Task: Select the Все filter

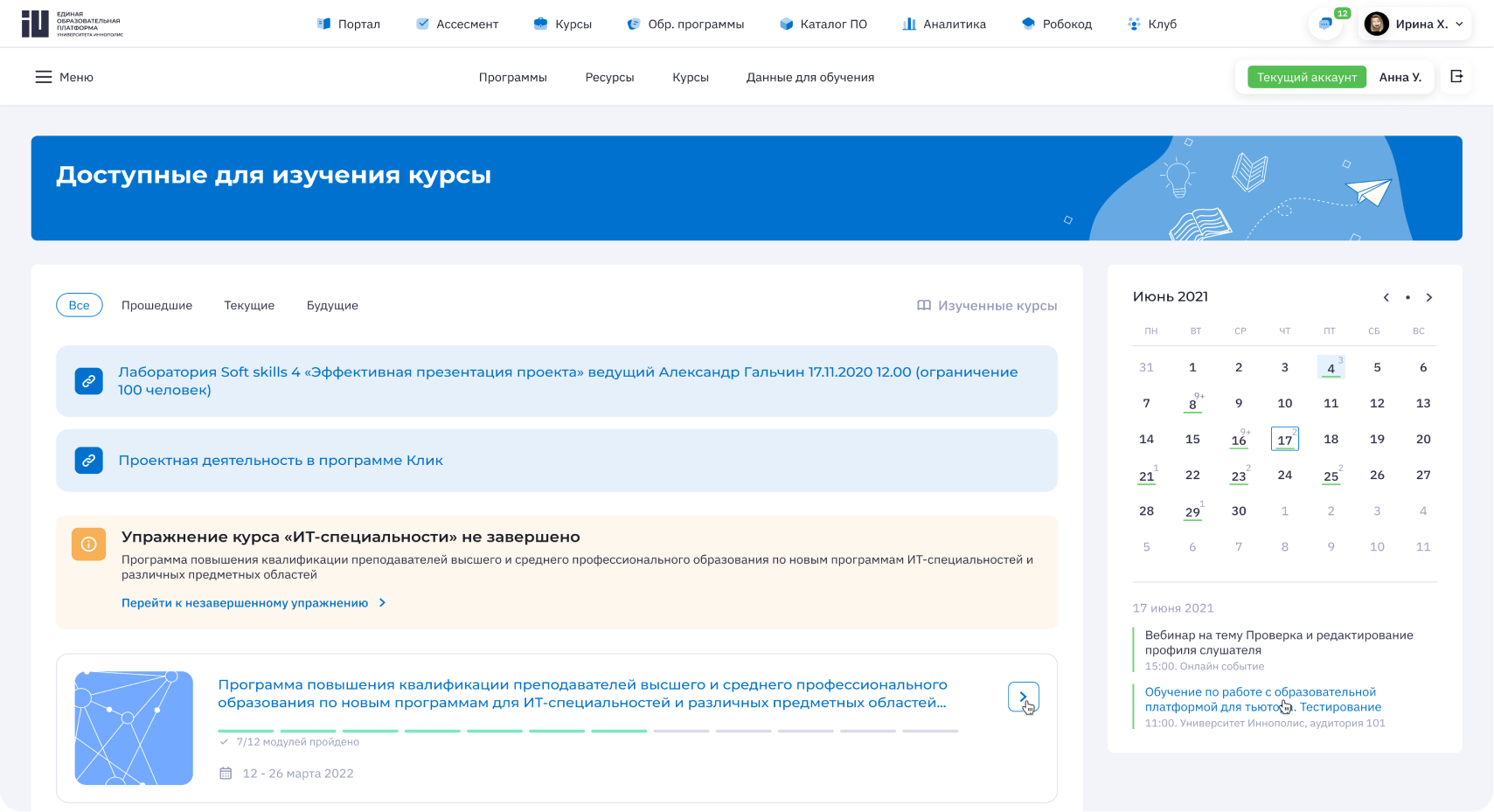Action: click(x=80, y=305)
